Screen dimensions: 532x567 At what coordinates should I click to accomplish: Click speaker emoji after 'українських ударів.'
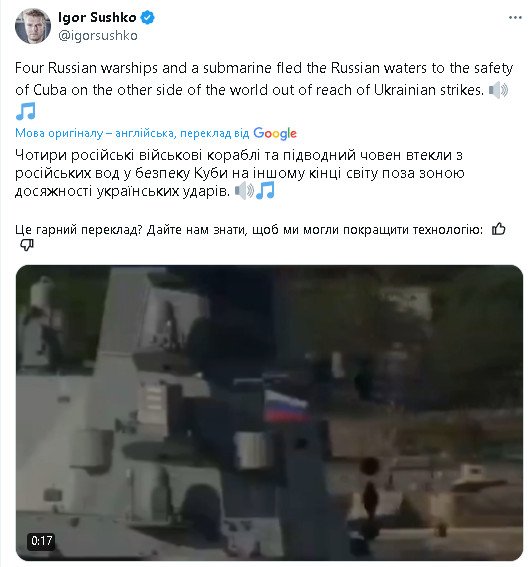[x=244, y=191]
